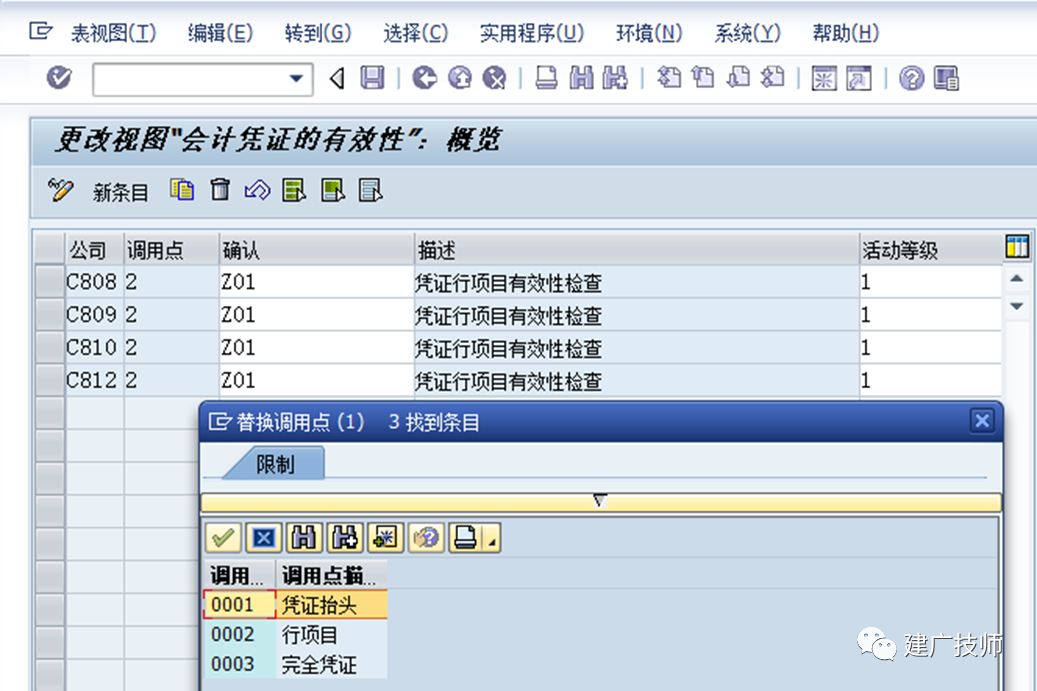
Task: Click the green checkmark Enter icon in toolbar
Action: tap(59, 78)
